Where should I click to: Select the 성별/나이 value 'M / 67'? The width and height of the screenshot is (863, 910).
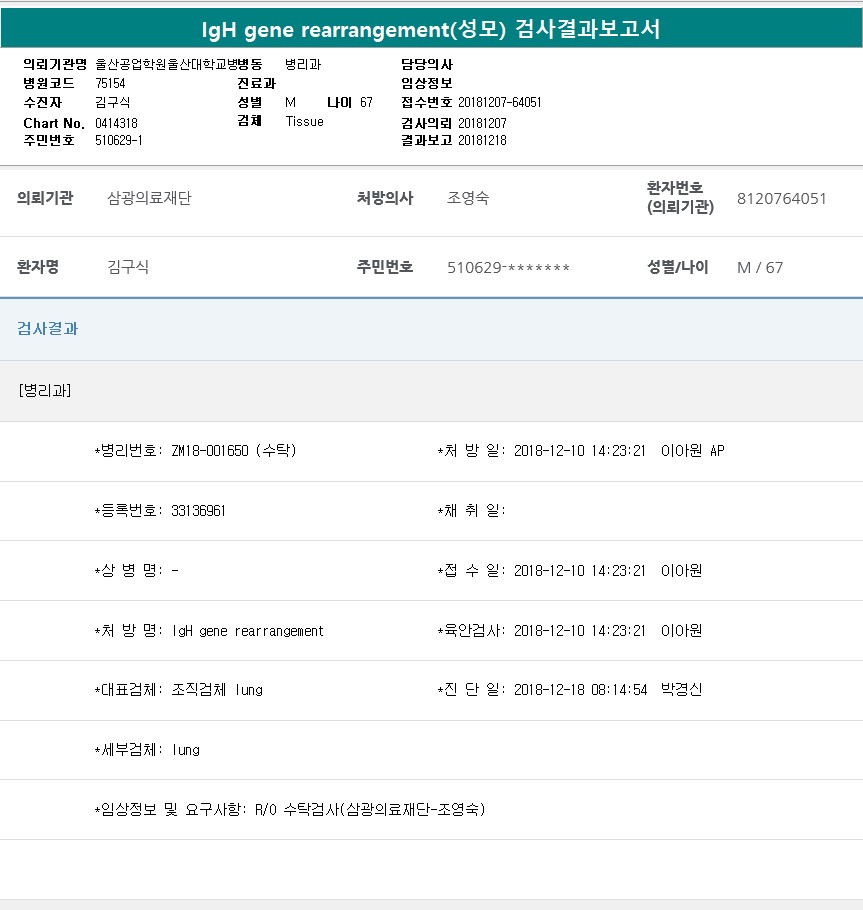(760, 267)
